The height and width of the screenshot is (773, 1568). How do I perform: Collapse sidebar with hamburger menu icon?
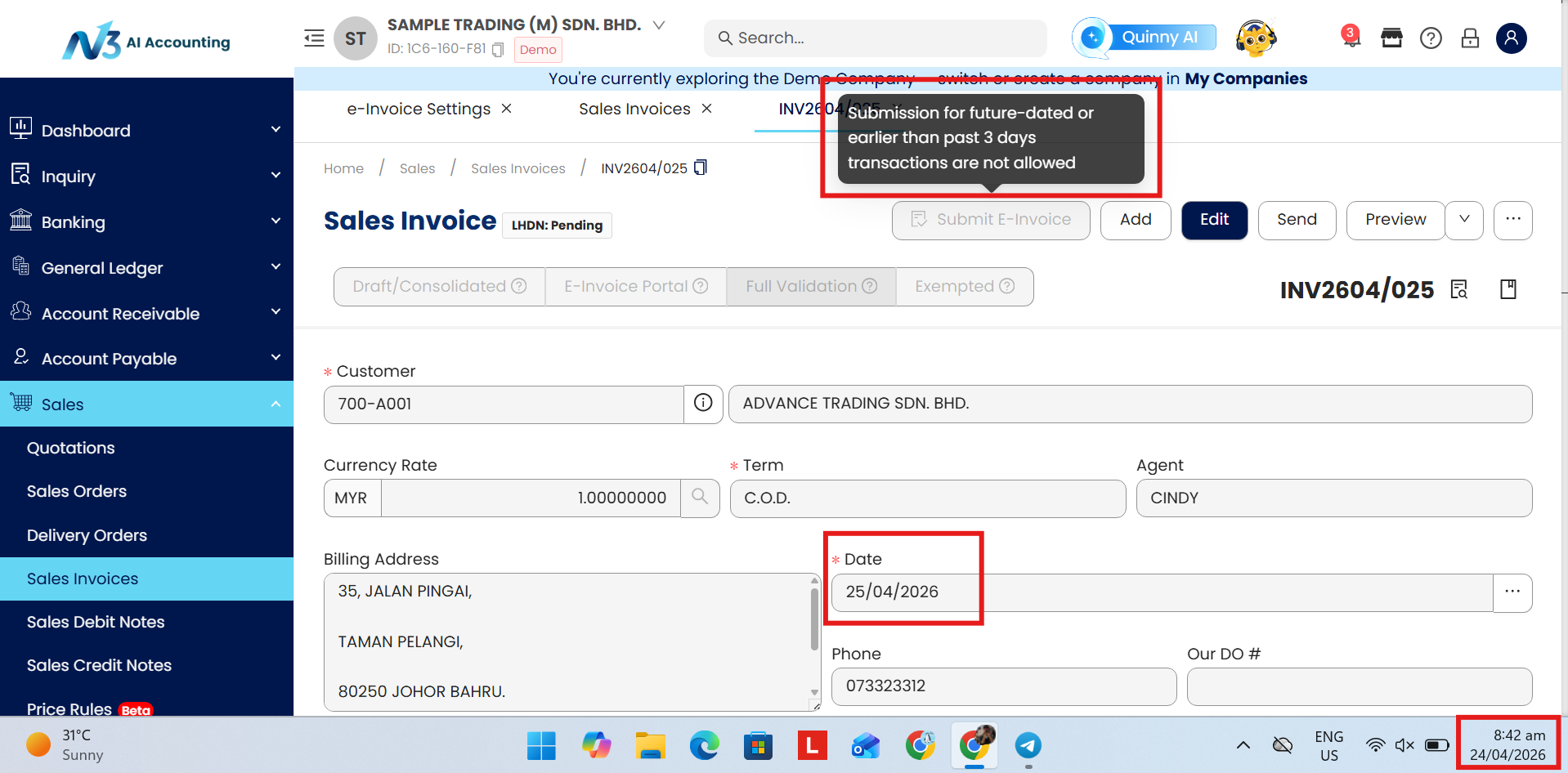click(314, 38)
